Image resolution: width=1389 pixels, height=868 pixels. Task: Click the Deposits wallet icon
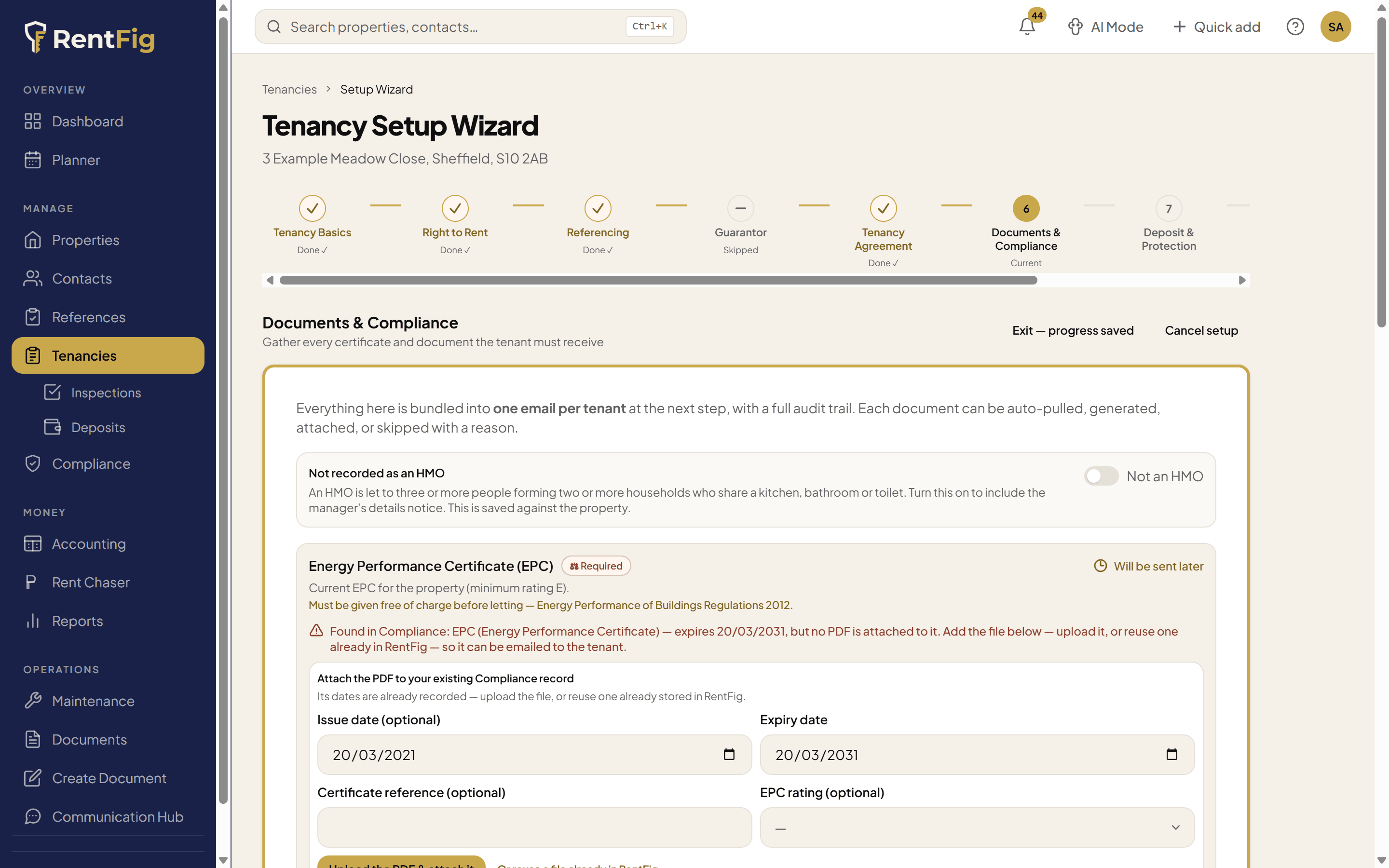pos(52,427)
